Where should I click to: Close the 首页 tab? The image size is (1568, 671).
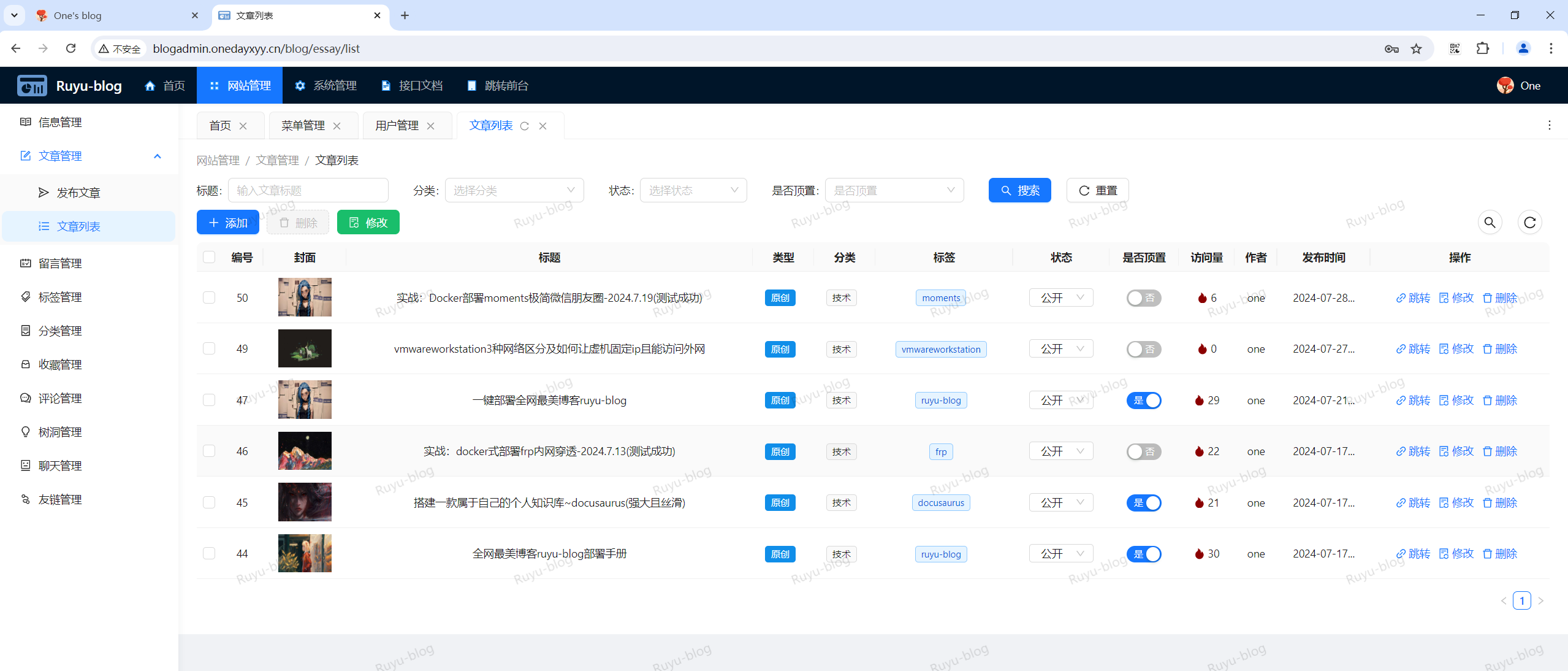(x=243, y=126)
